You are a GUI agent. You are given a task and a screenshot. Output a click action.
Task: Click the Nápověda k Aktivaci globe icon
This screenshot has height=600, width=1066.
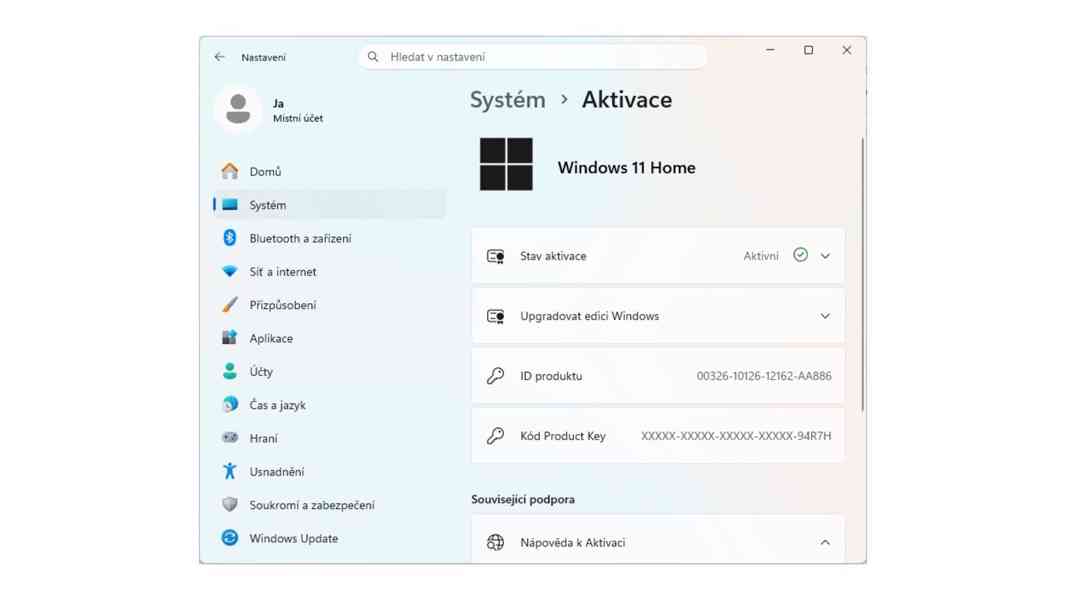tap(496, 542)
